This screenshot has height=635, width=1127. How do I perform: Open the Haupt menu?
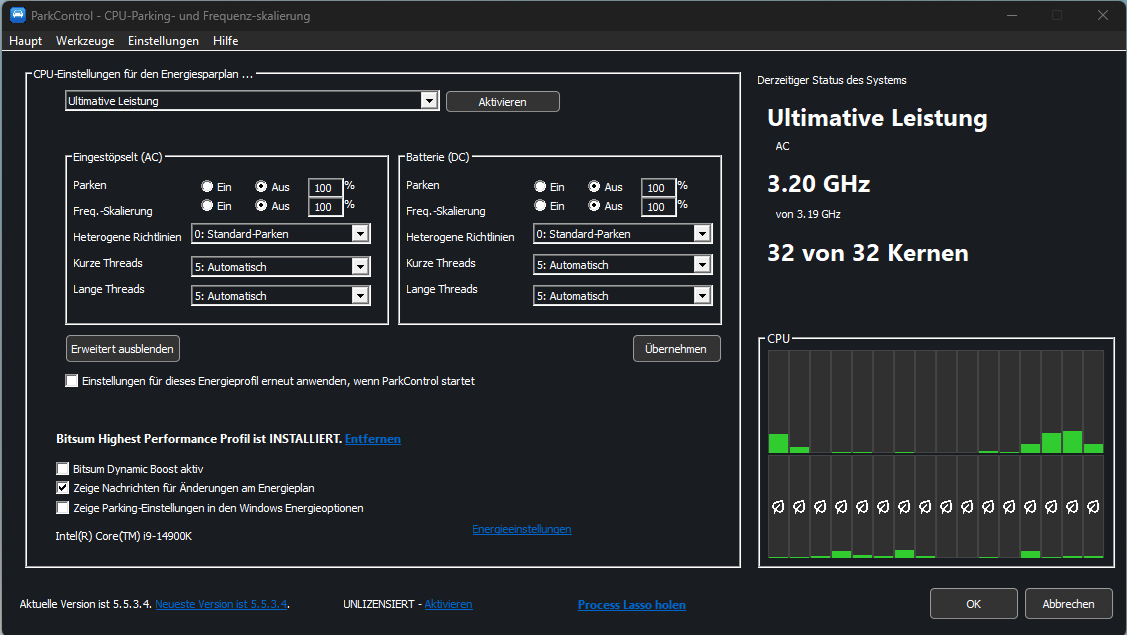pyautogui.click(x=25, y=41)
